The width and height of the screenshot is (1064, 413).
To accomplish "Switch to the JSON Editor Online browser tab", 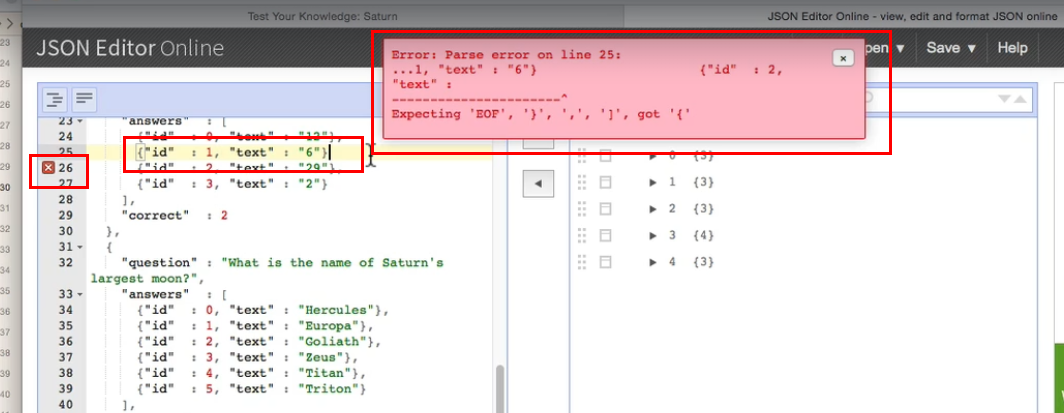I will tap(912, 16).
